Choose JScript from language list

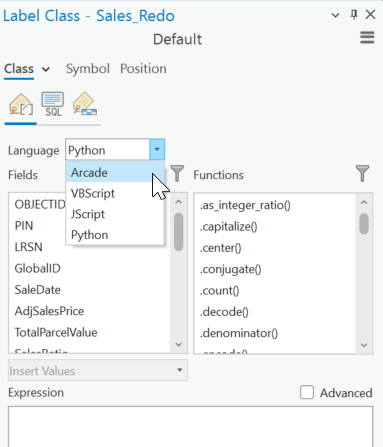click(115, 214)
